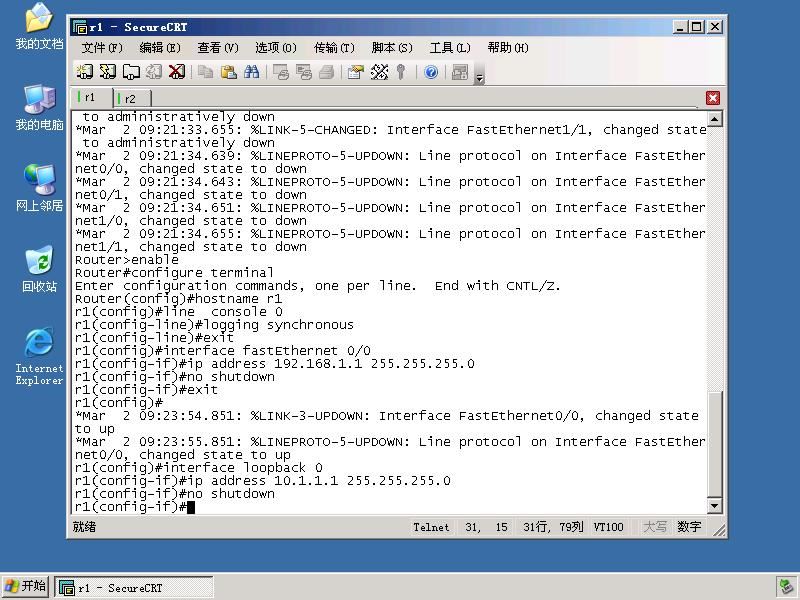
Task: Select the 我的文档 desktop icon
Action: coord(39,26)
